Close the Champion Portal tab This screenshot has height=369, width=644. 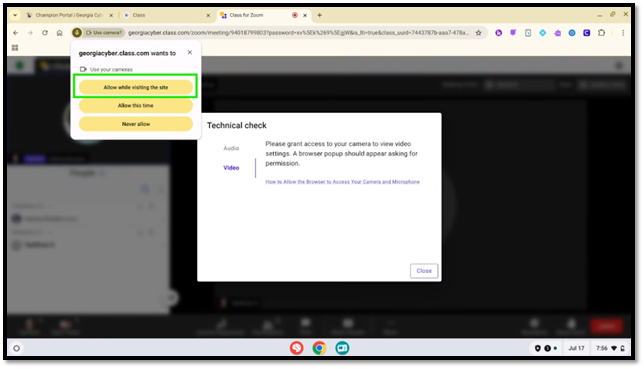pyautogui.click(x=111, y=15)
